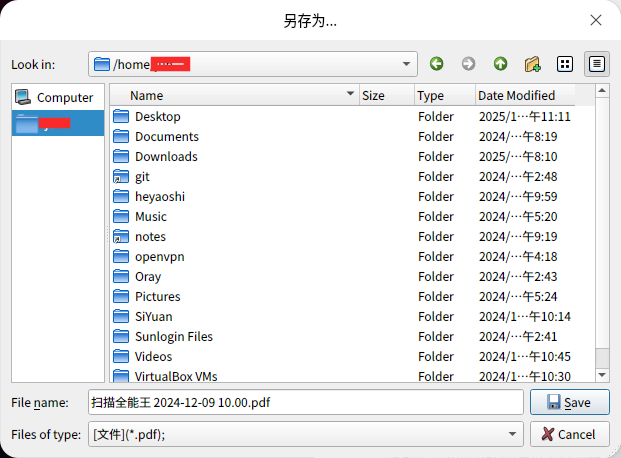Select the SiYuan folder icon

(x=121, y=317)
